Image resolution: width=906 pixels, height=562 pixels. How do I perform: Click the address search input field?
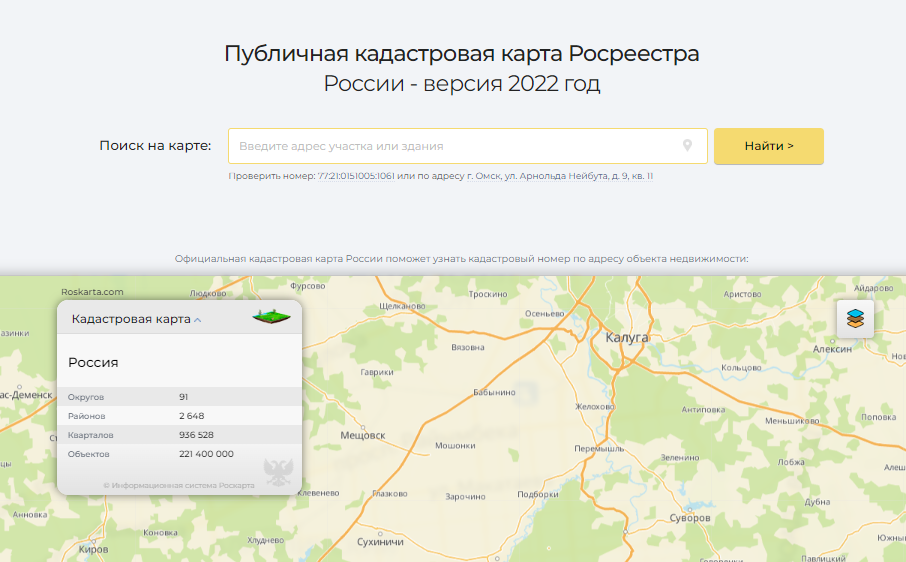pyautogui.click(x=467, y=146)
